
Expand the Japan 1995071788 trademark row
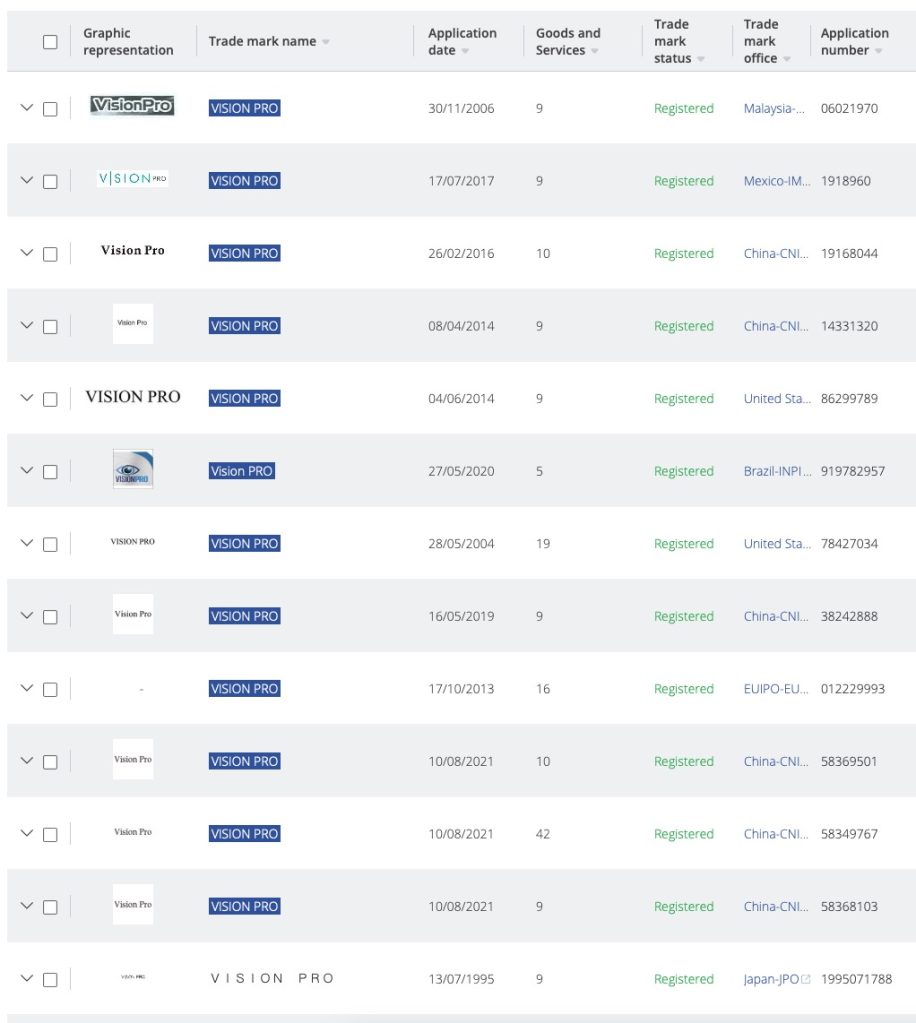coord(27,979)
